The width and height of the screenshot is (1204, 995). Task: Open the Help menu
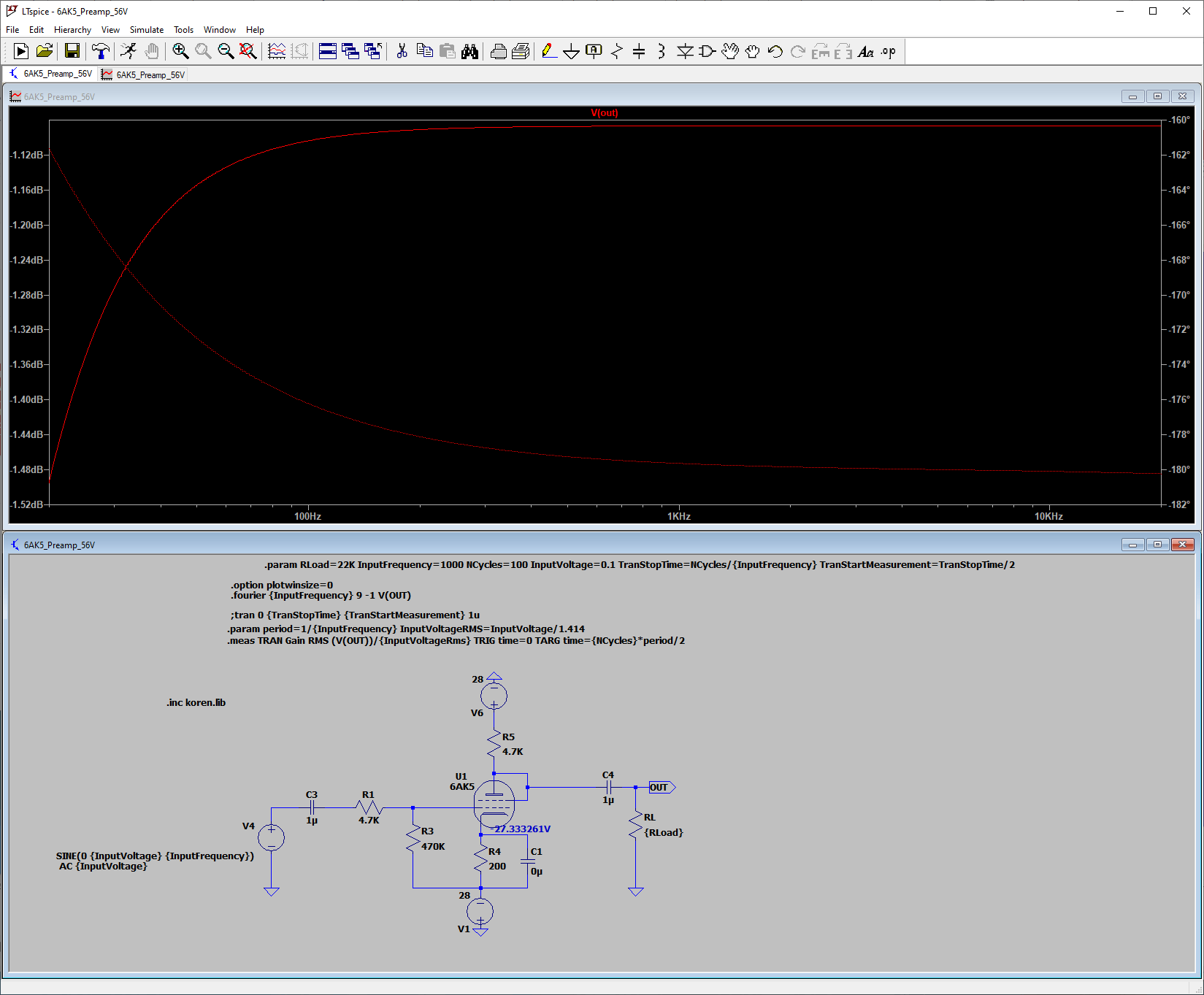(x=255, y=30)
